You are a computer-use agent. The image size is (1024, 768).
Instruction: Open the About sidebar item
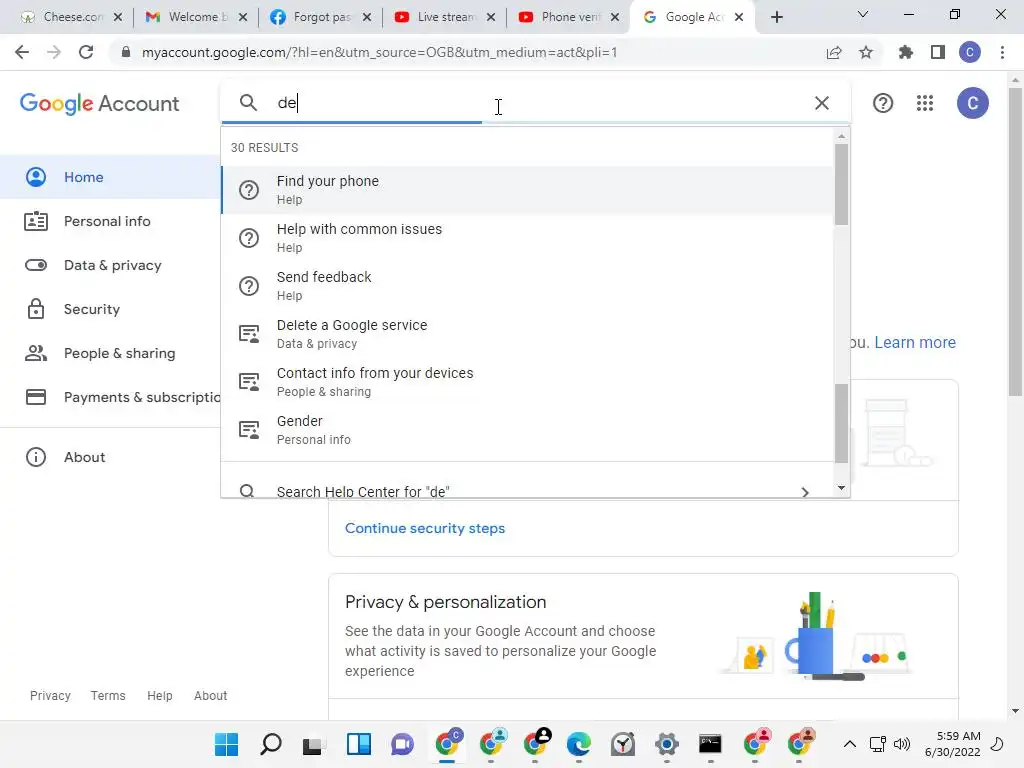click(110, 457)
